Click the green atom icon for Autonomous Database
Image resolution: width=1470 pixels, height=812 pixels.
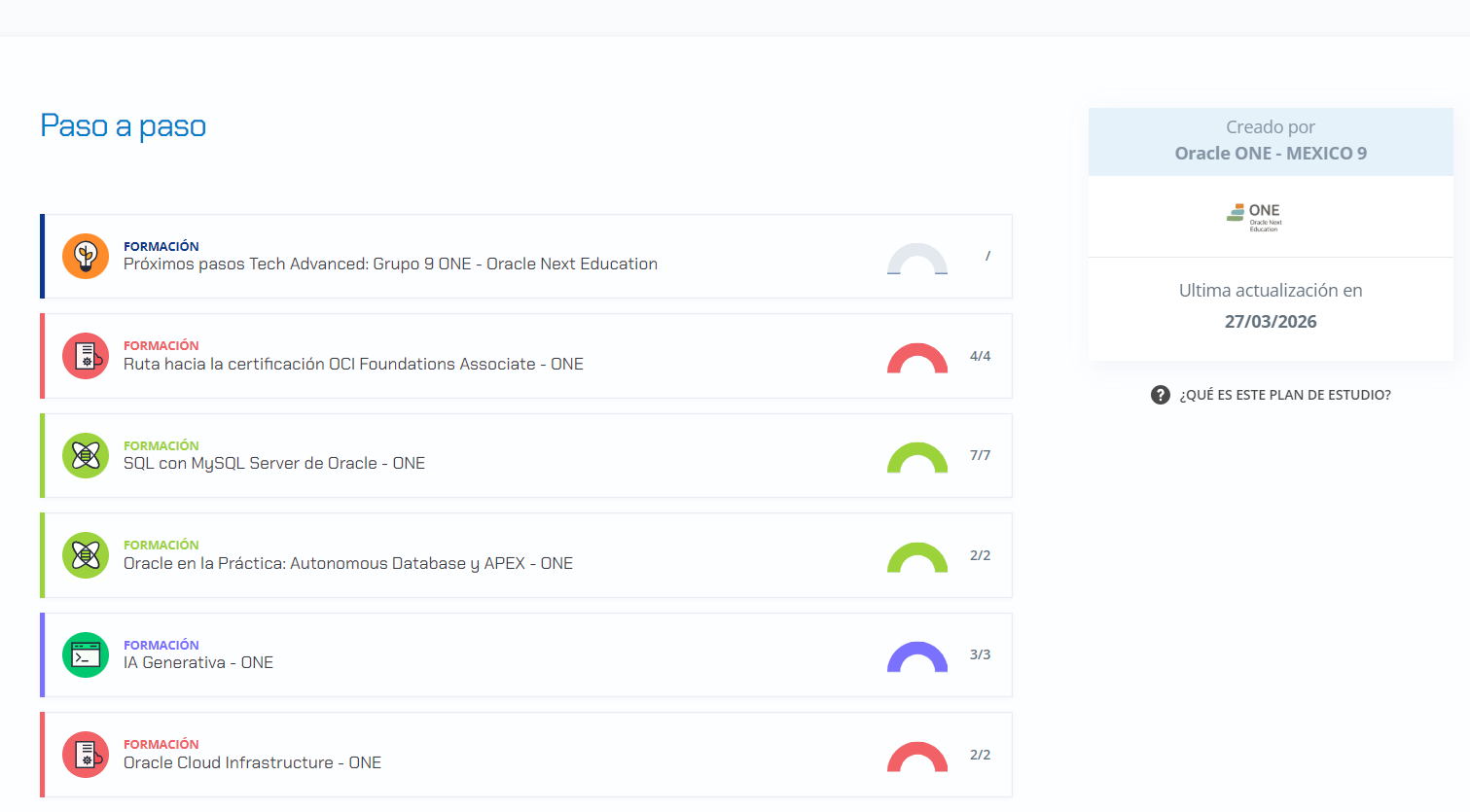[x=86, y=555]
